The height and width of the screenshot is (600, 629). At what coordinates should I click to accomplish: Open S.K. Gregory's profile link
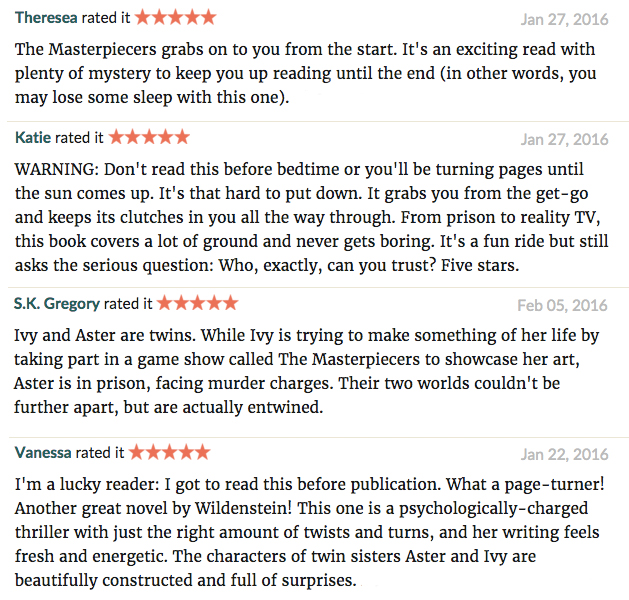57,304
